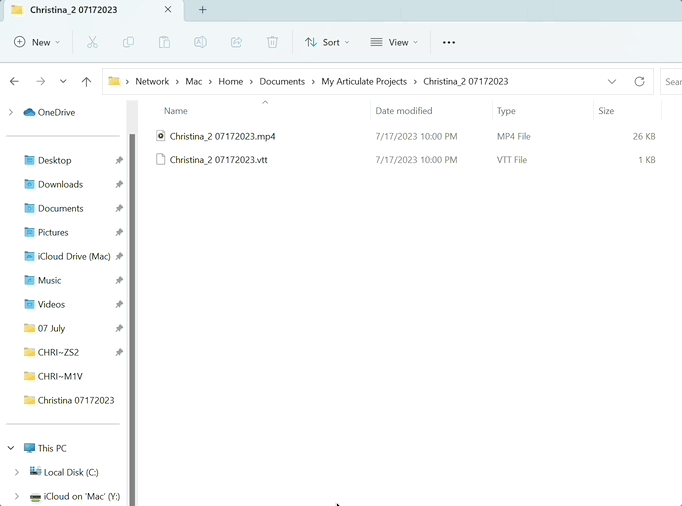The image size is (682, 506).
Task: Click Documents in the address breadcrumb
Action: click(282, 81)
